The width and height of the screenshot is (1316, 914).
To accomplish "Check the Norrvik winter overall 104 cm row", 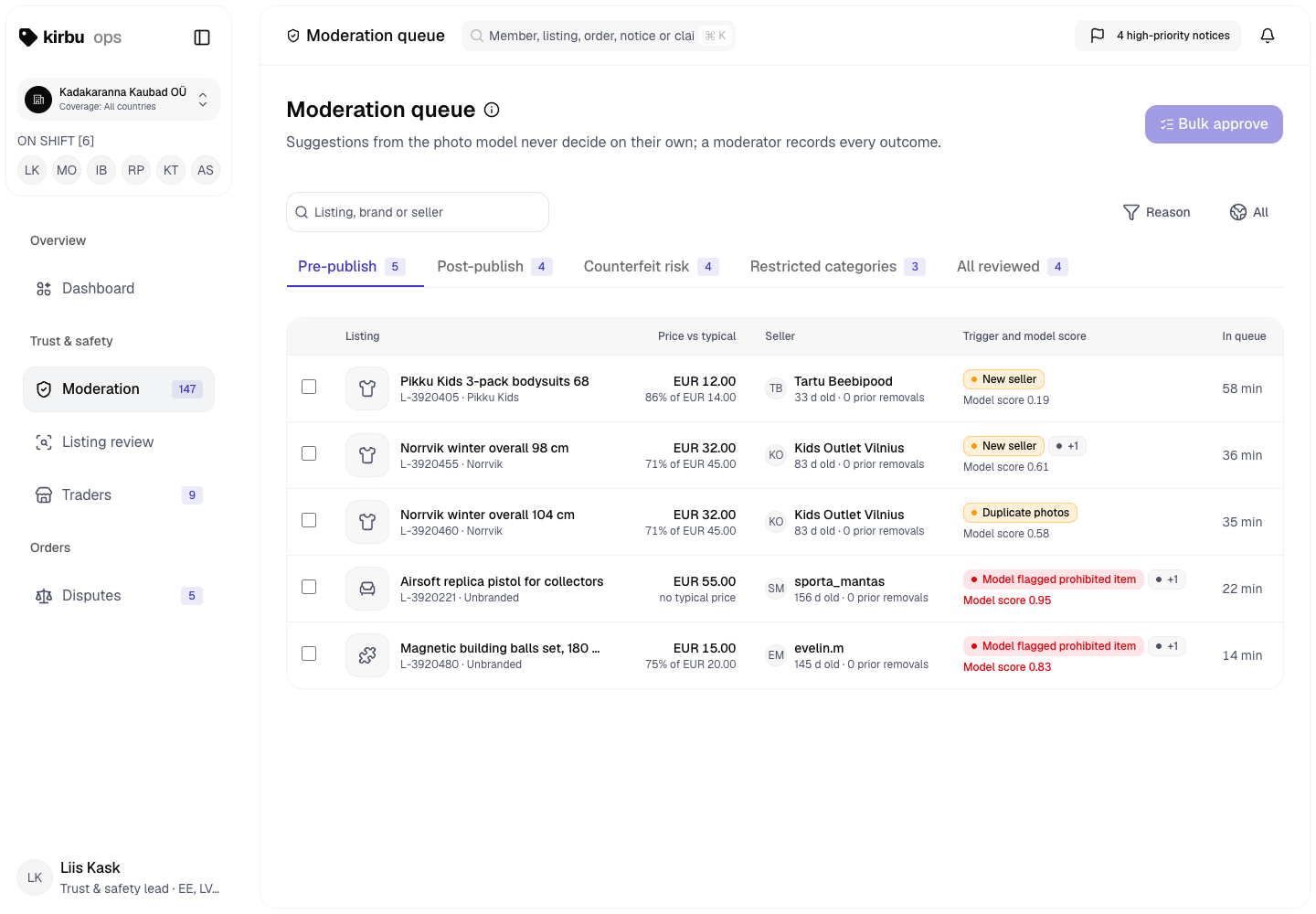I will (x=309, y=520).
